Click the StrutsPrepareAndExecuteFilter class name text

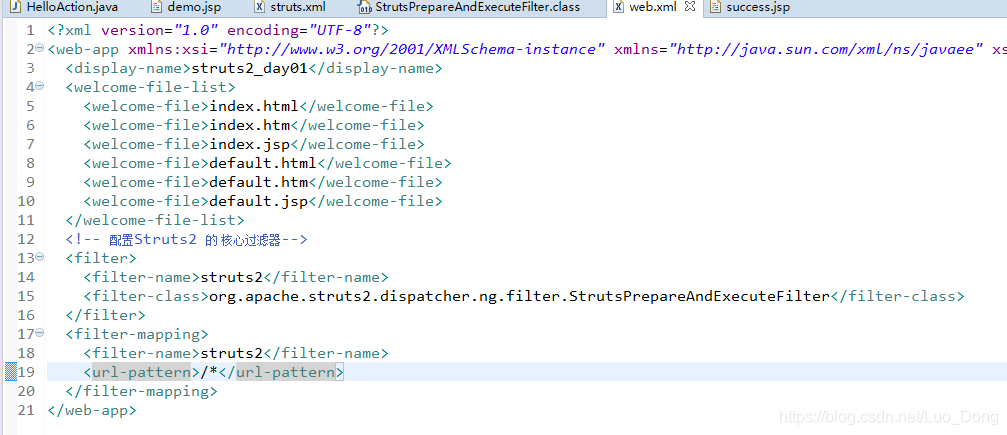[x=699, y=296]
